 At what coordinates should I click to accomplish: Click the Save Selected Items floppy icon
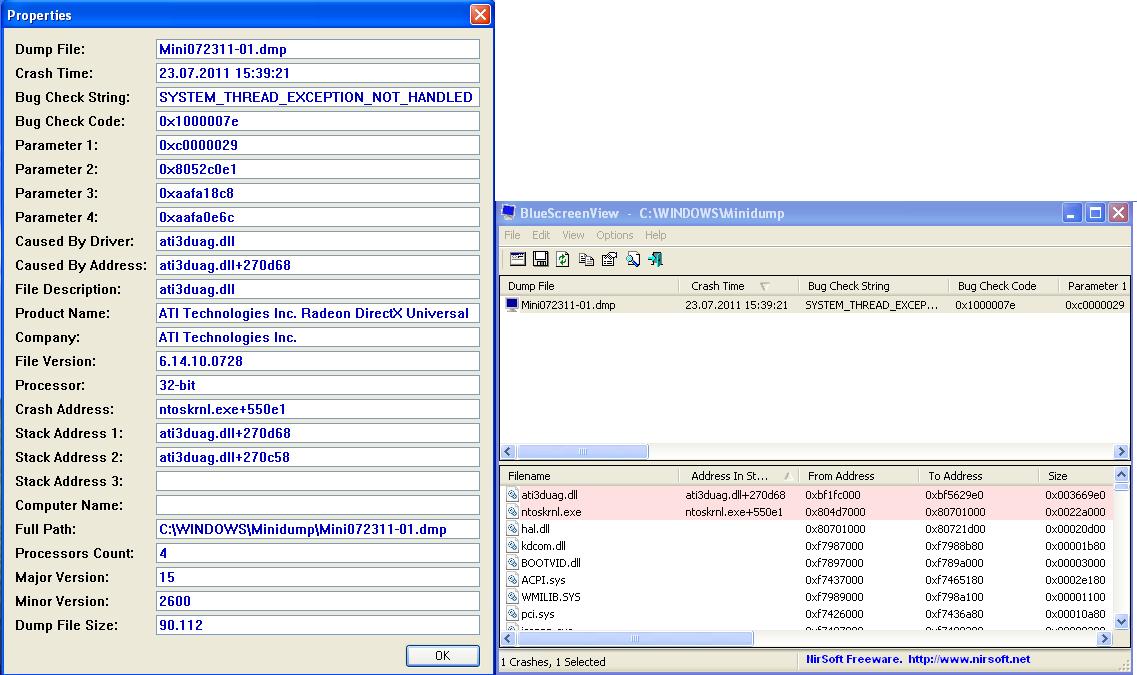click(540, 259)
